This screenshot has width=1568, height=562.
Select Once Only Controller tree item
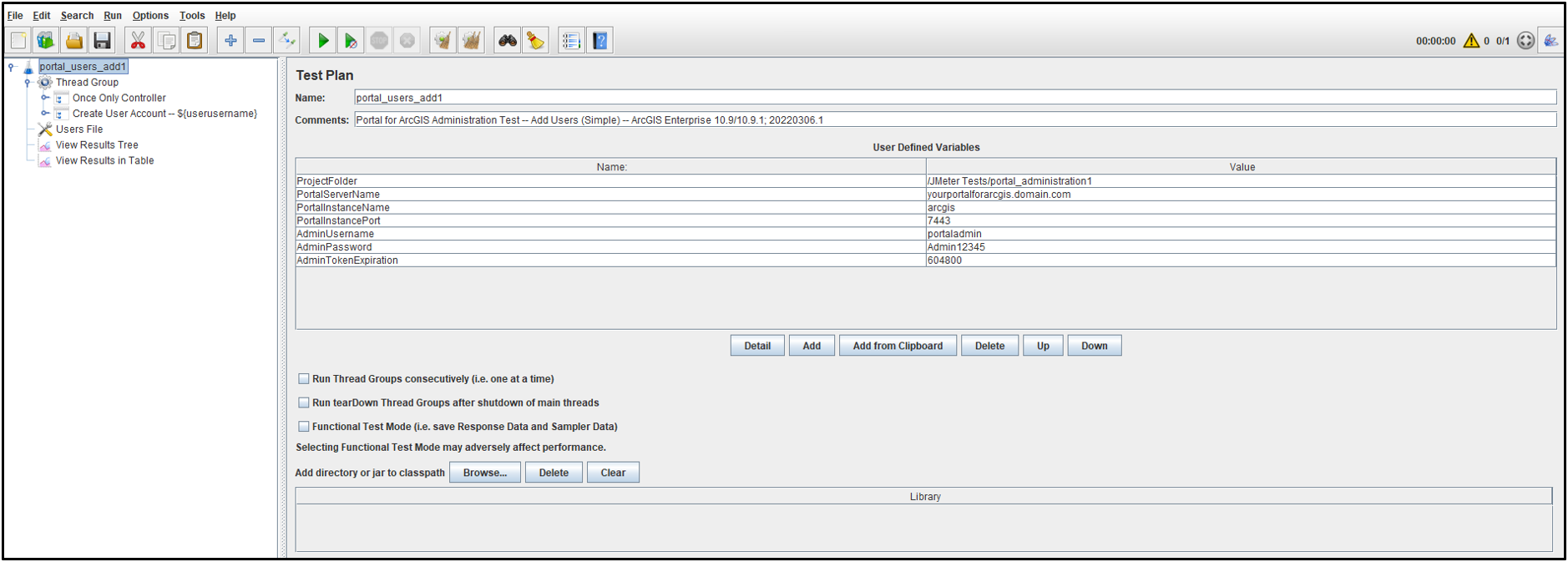pyautogui.click(x=119, y=99)
